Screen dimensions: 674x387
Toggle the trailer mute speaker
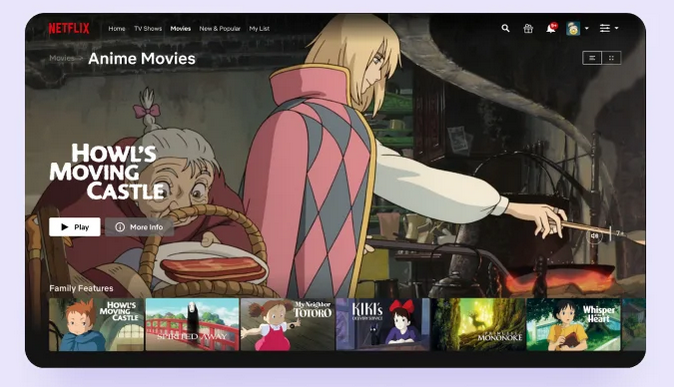click(594, 236)
